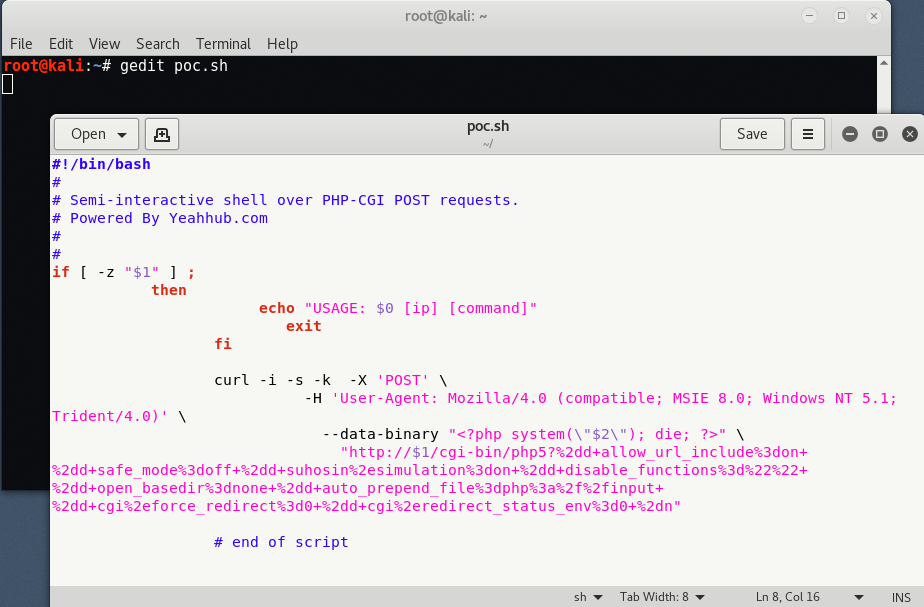Open terminal Help menu
The image size is (924, 607).
282,44
